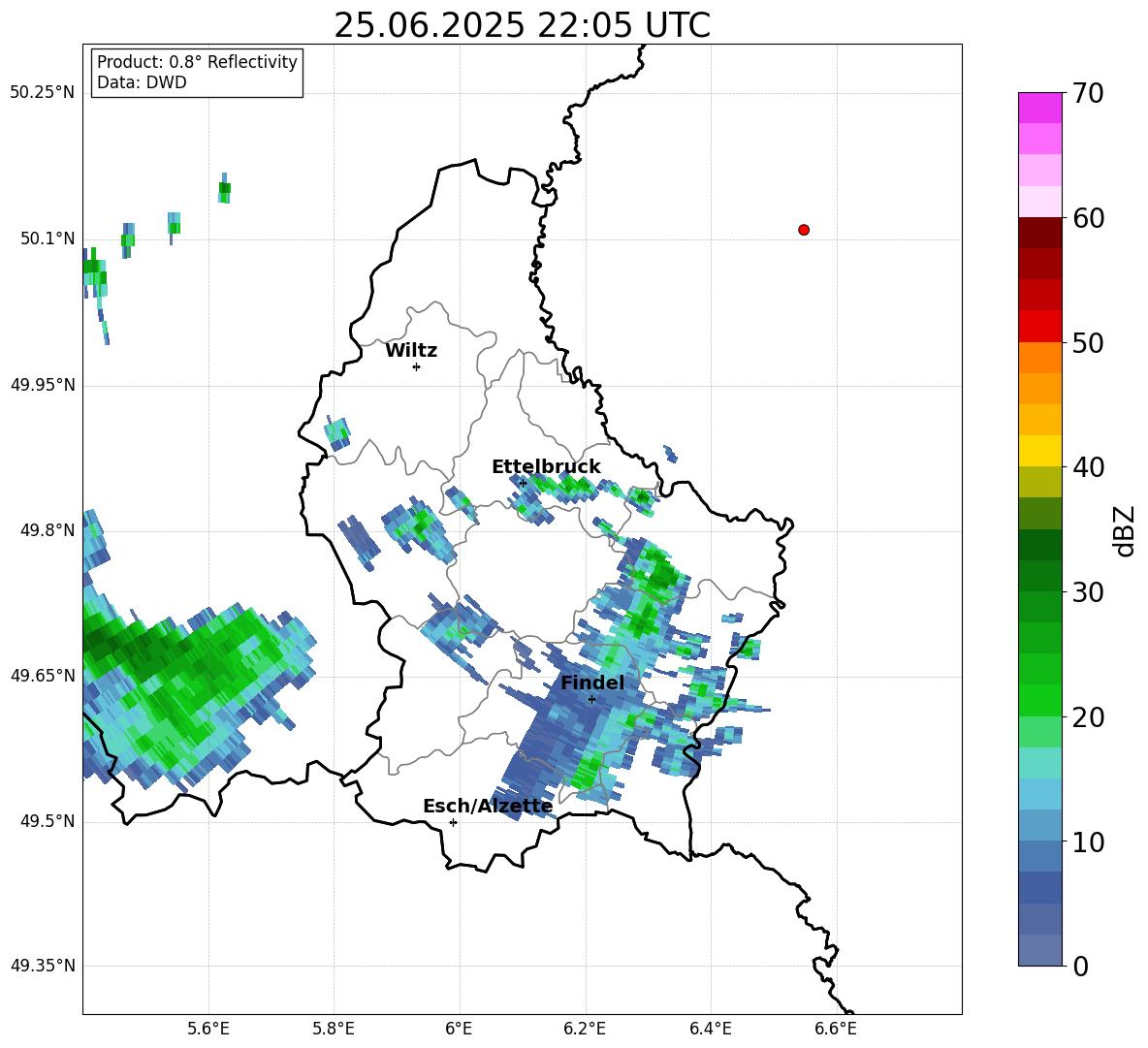1148x1048 pixels.
Task: Click the colorbar tick label 20
Action: 1089,717
